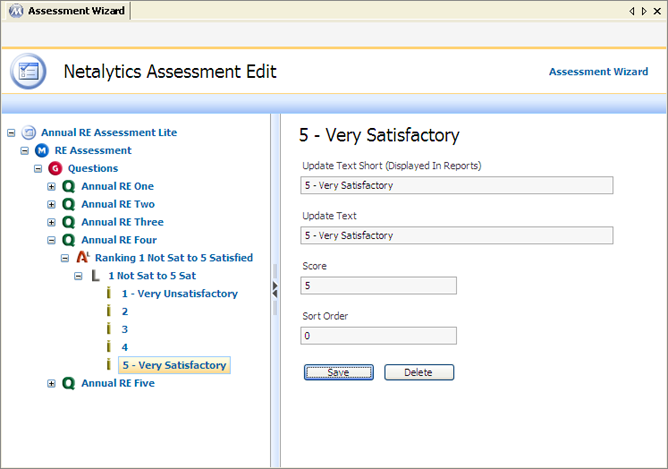Image resolution: width=668 pixels, height=469 pixels.
Task: Click the next tab arrow
Action: (x=644, y=11)
